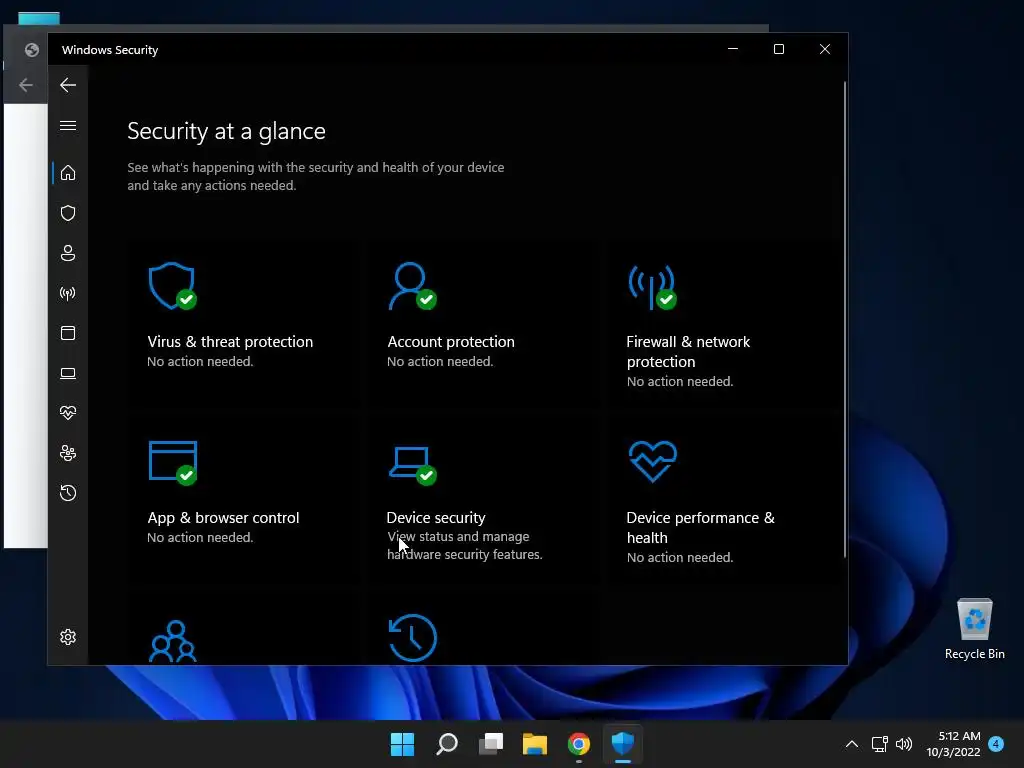
Task: Open Task View on the taskbar
Action: 491,744
